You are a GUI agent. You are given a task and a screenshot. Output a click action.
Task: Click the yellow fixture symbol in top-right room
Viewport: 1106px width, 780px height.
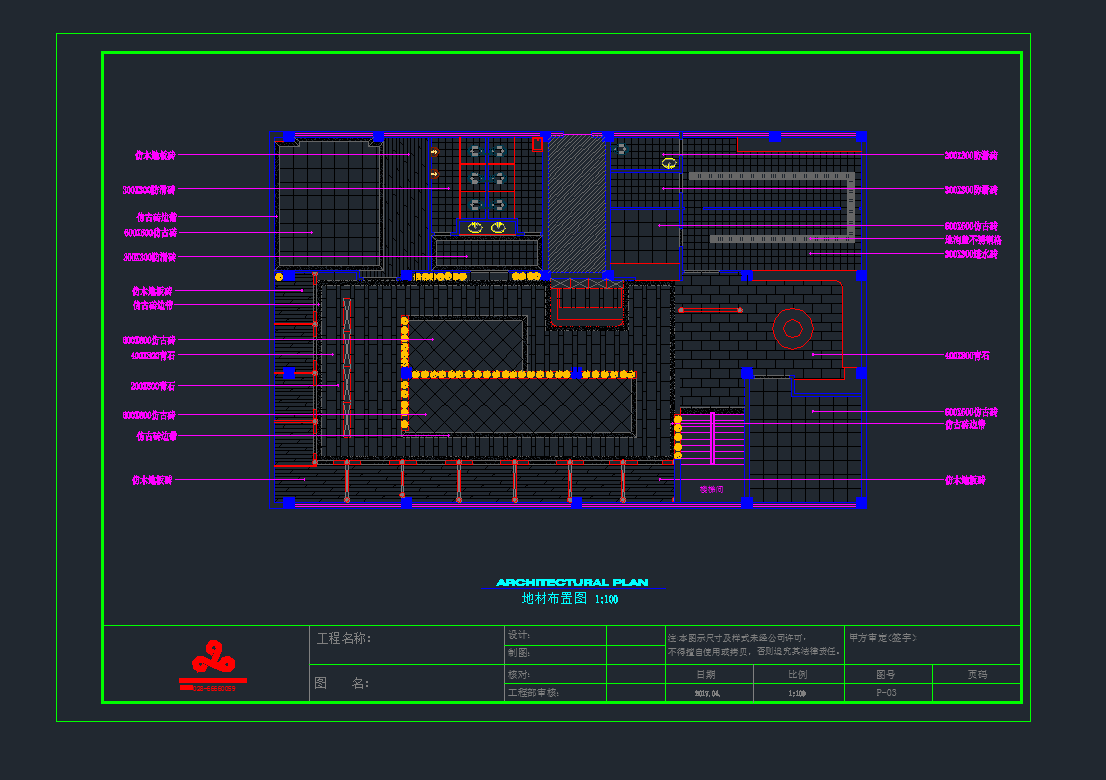pos(669,163)
